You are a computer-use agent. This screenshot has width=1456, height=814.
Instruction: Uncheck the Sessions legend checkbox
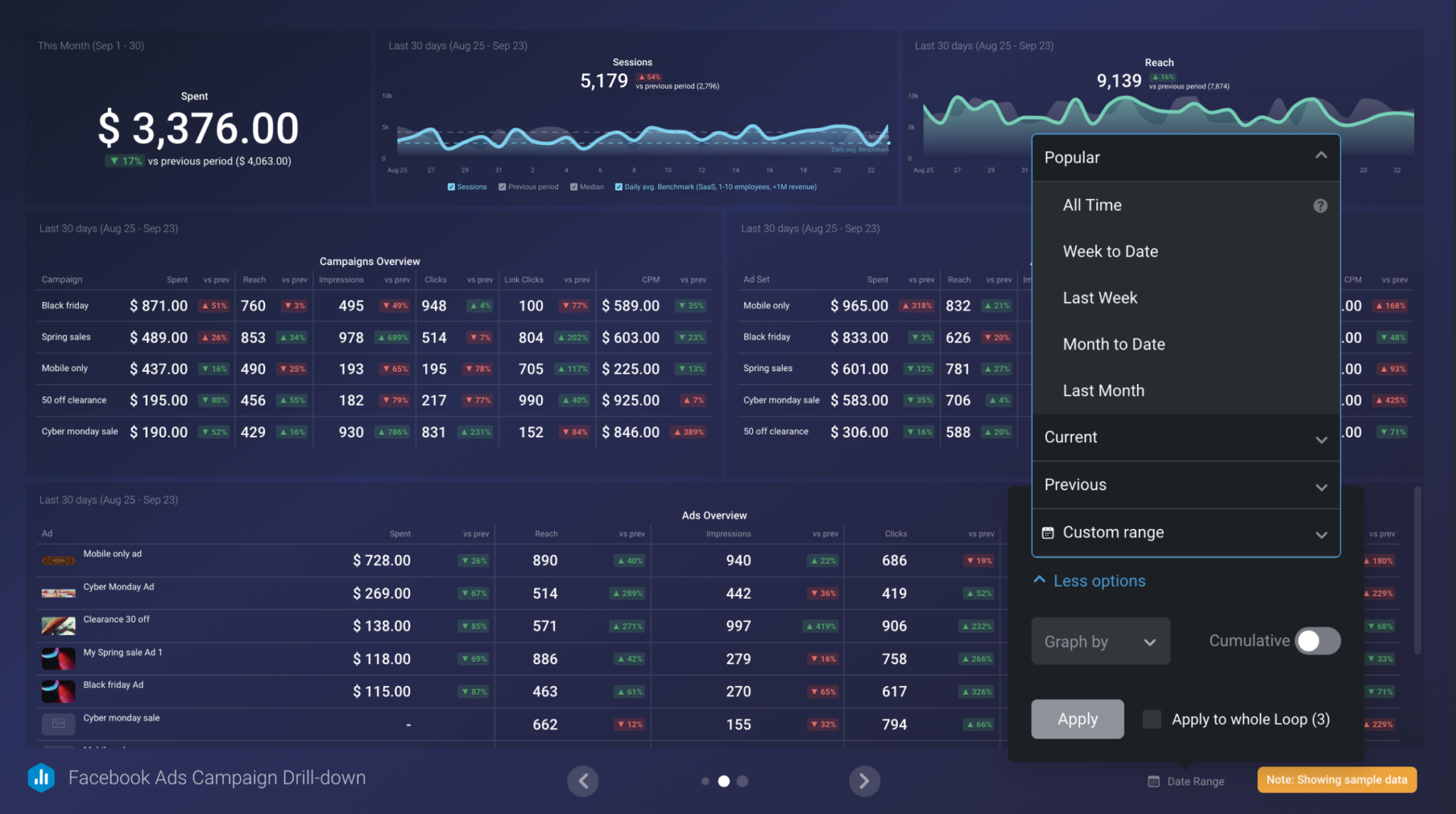(x=451, y=186)
